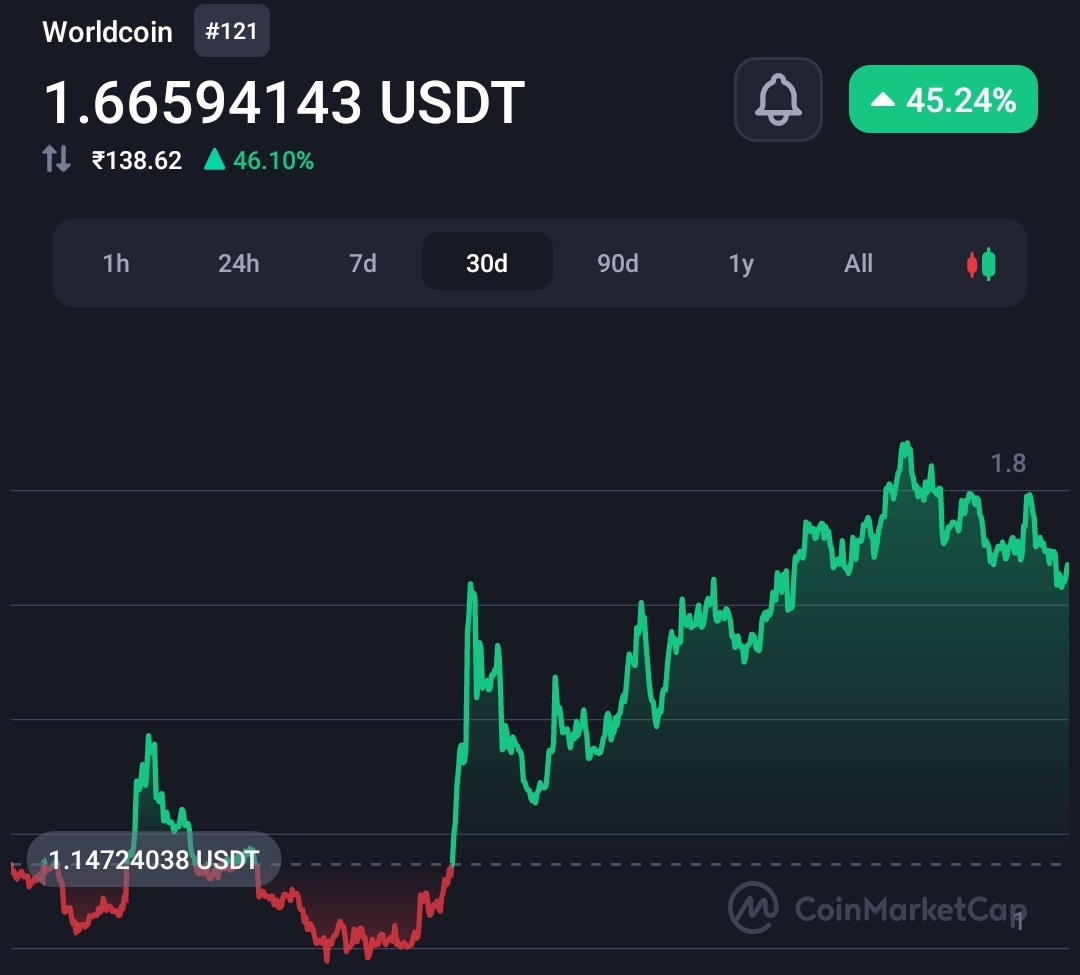Tap the ₹138.62 rupee price

pos(137,160)
